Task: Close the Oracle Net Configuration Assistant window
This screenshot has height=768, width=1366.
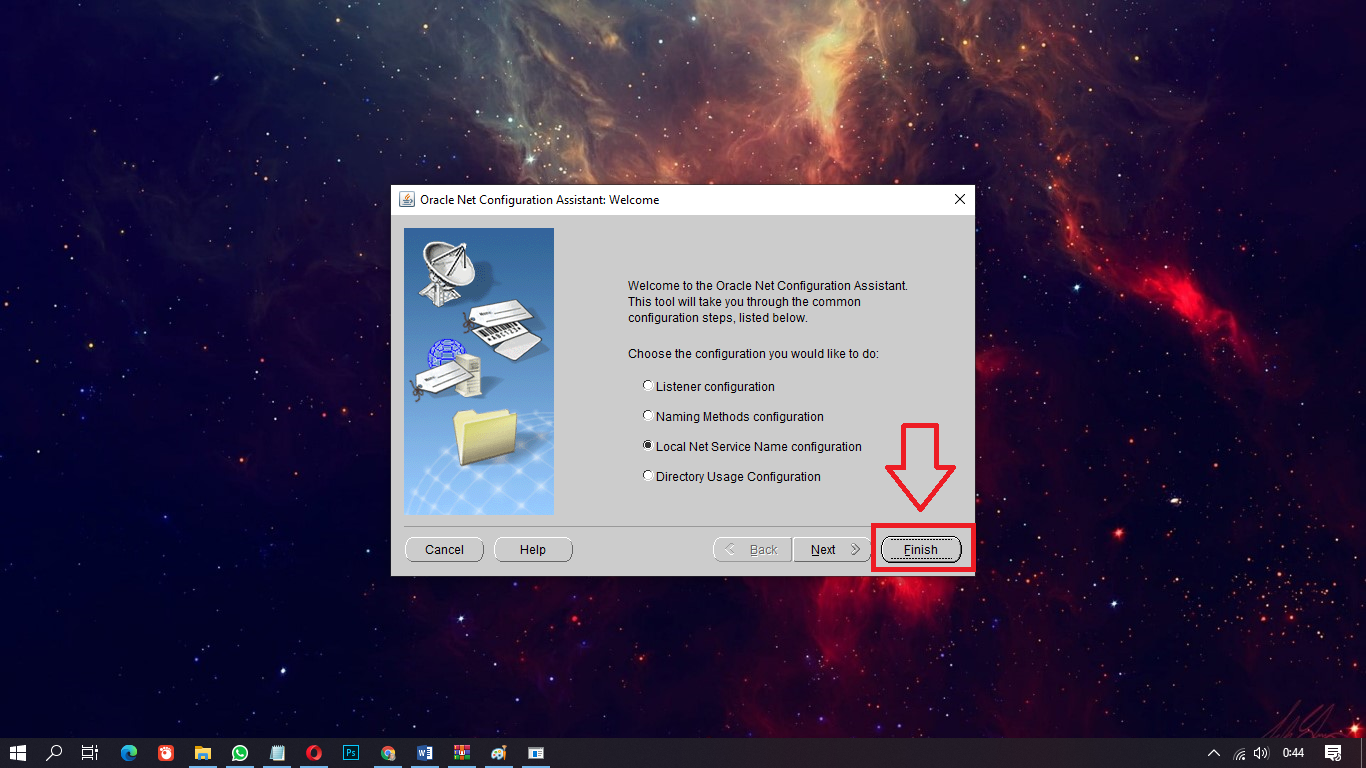Action: pyautogui.click(x=960, y=199)
